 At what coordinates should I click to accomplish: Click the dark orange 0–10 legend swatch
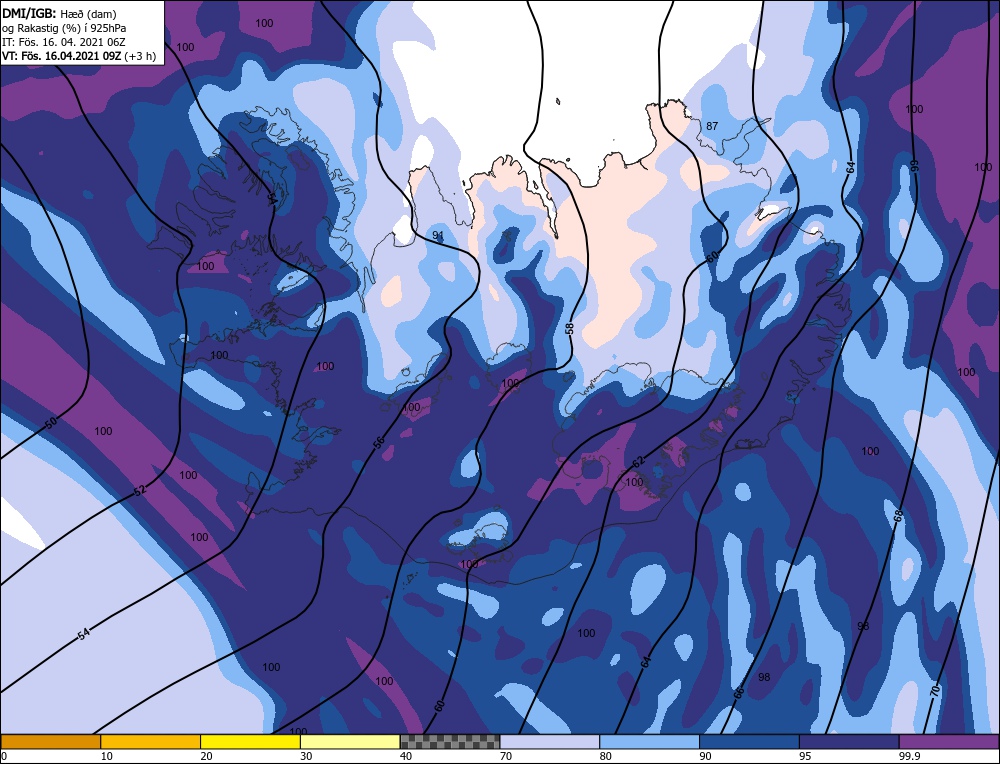coord(50,741)
